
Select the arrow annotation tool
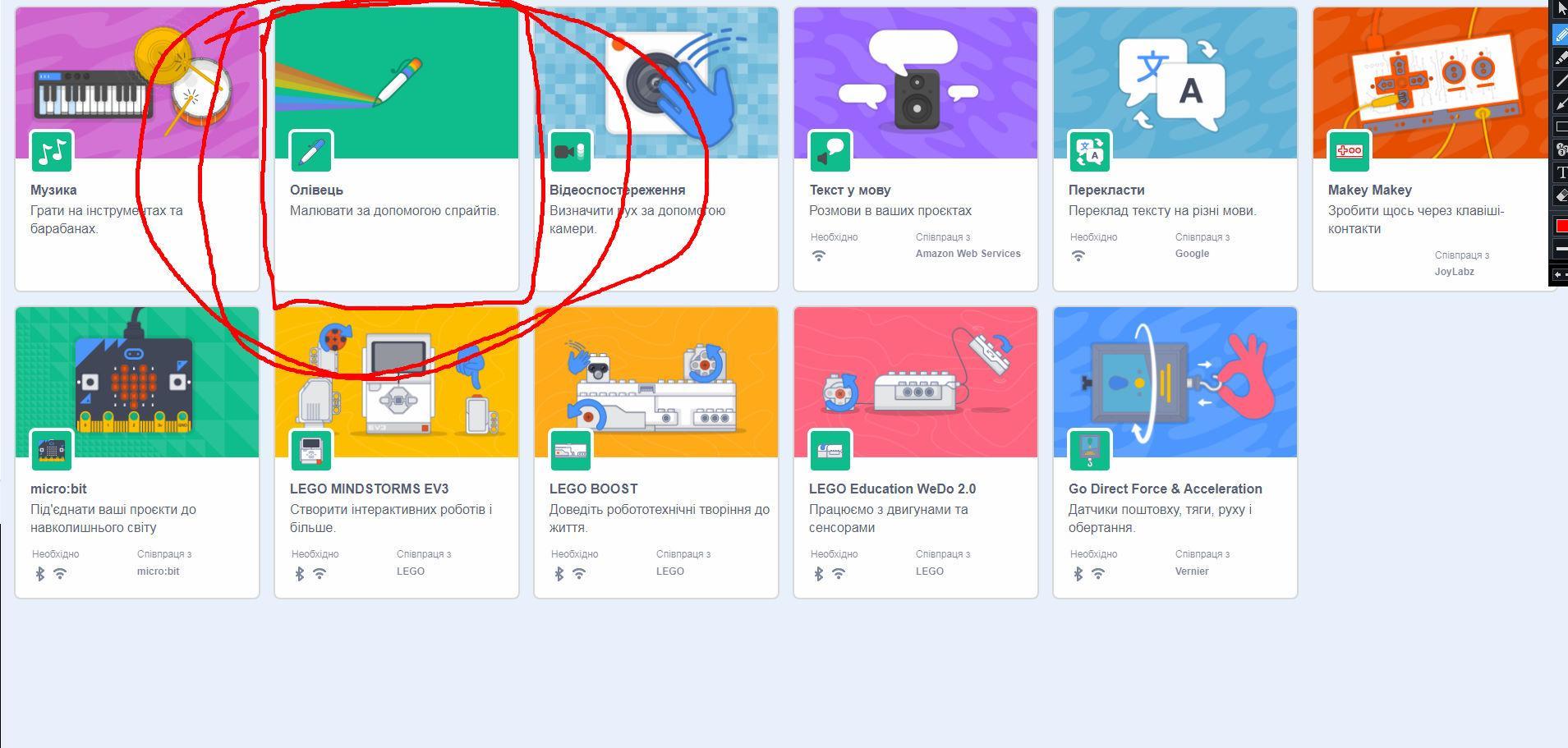pos(1561,103)
